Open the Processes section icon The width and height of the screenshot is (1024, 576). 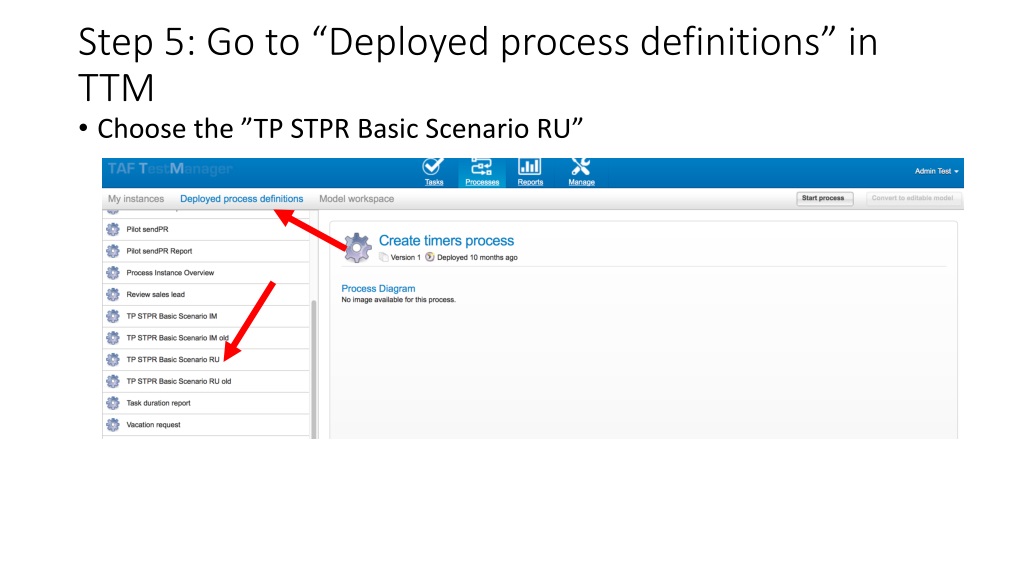click(x=482, y=167)
